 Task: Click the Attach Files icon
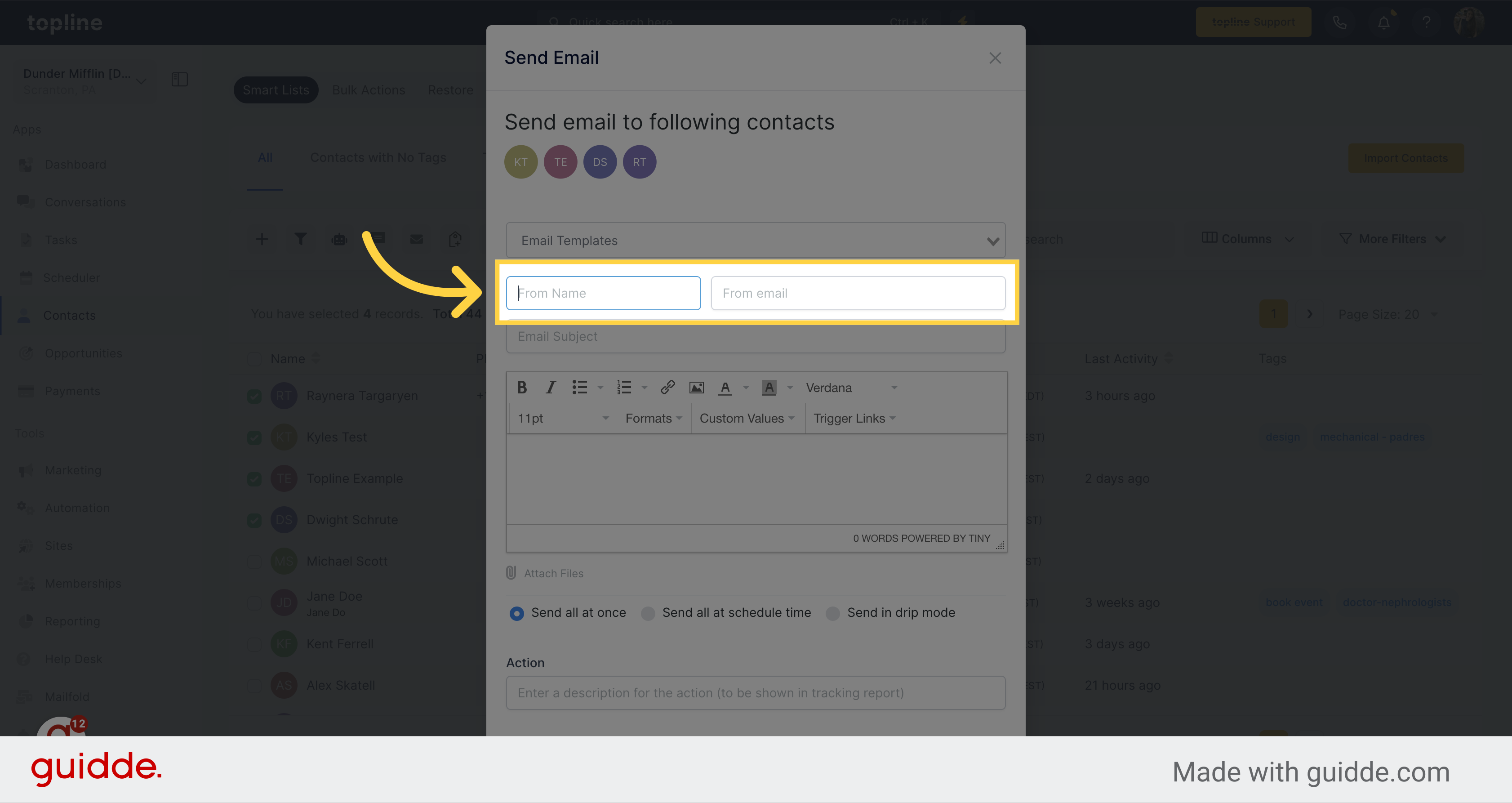(511, 573)
